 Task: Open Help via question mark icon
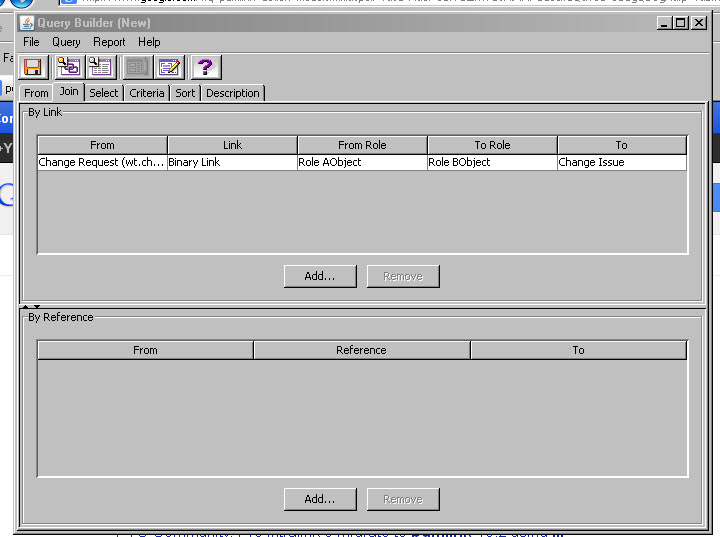point(205,68)
